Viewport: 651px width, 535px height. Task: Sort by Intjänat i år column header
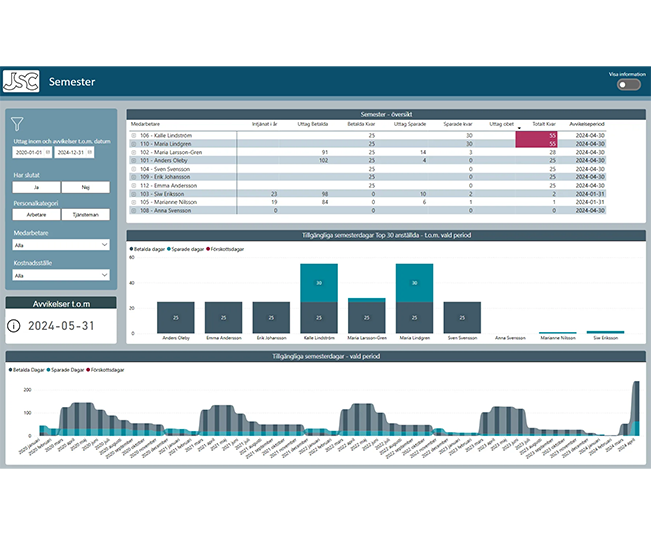[x=264, y=124]
